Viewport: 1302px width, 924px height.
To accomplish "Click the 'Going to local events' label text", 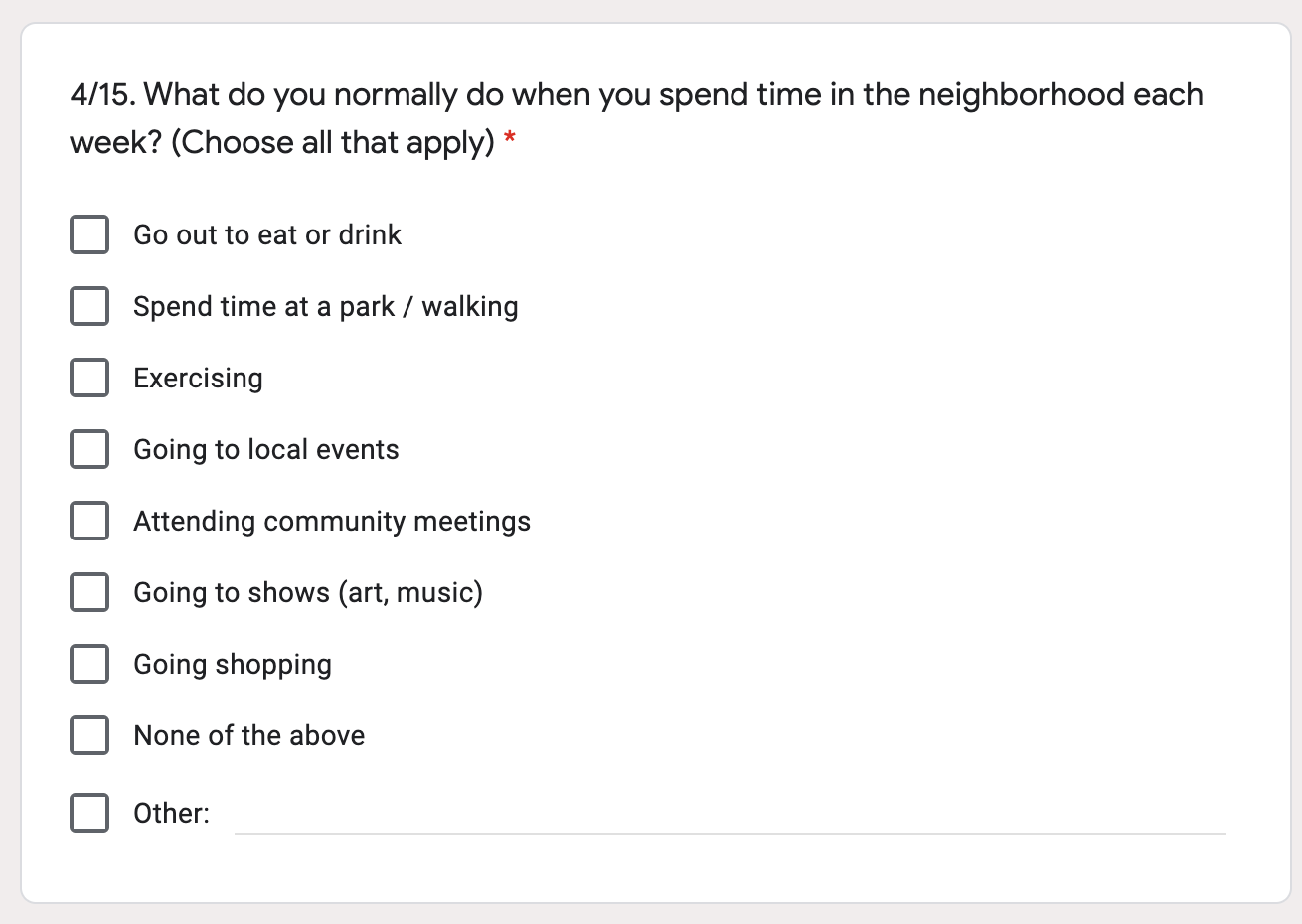I will 266,450.
